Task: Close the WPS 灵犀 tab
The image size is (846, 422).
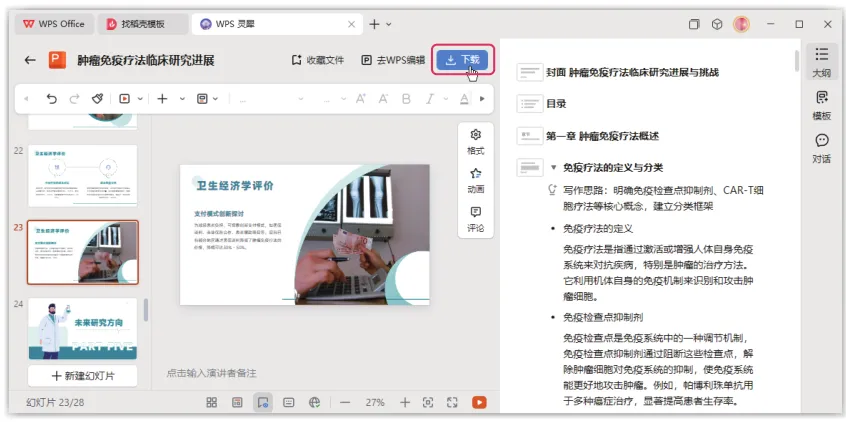Action: click(351, 24)
